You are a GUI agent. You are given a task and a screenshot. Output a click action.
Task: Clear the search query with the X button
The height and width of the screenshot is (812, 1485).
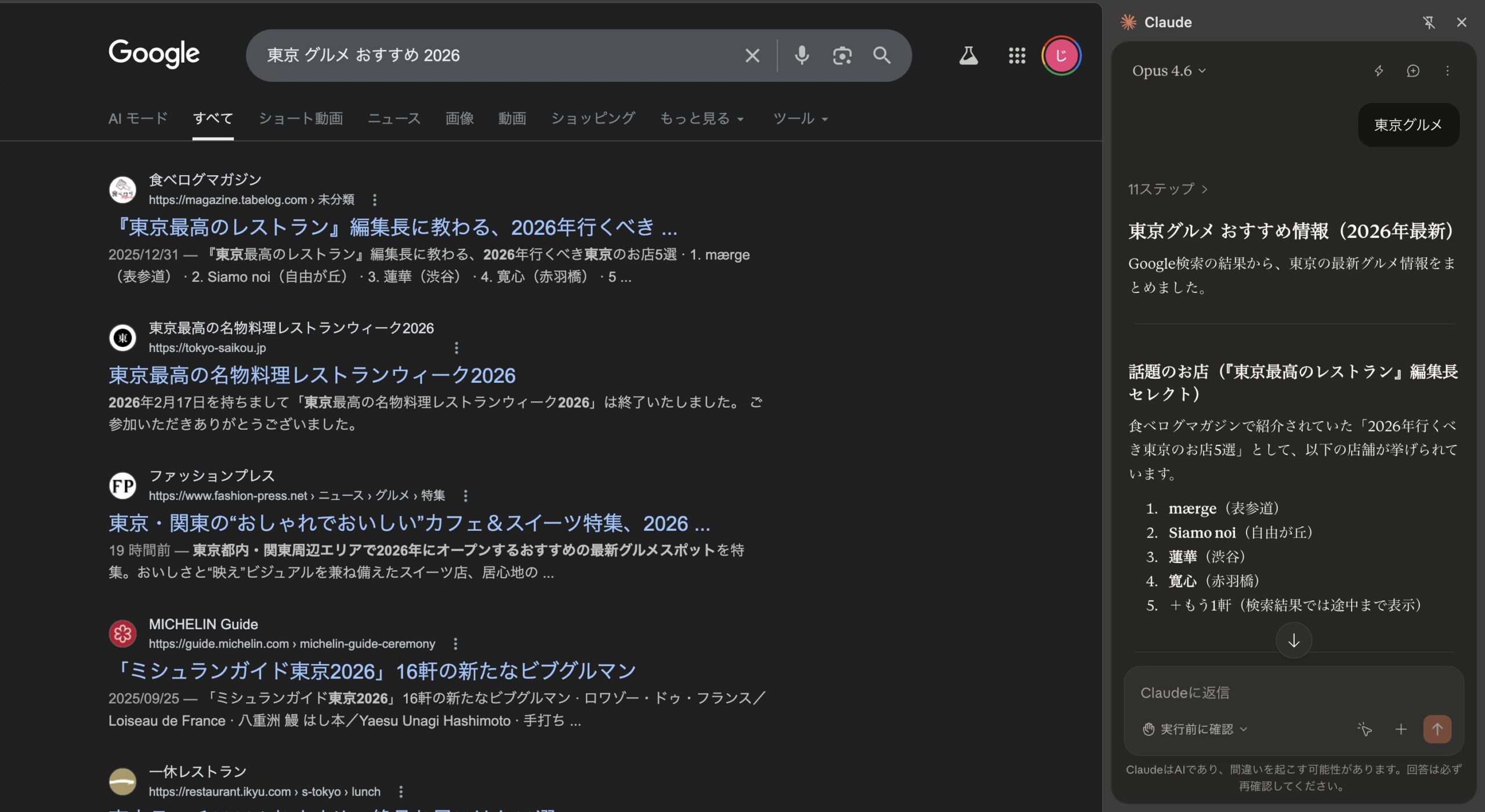point(752,56)
